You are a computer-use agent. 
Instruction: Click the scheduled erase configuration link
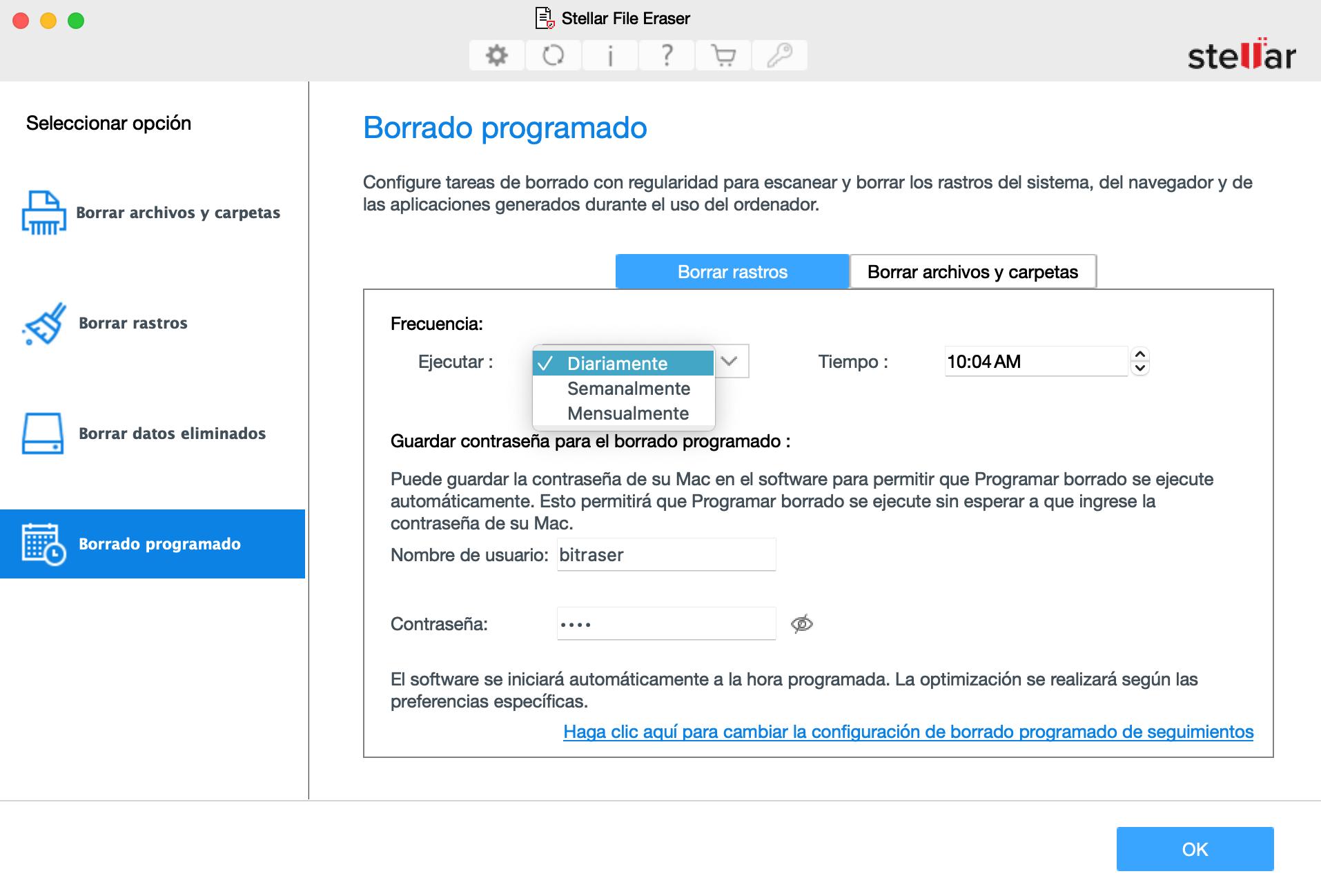908,732
